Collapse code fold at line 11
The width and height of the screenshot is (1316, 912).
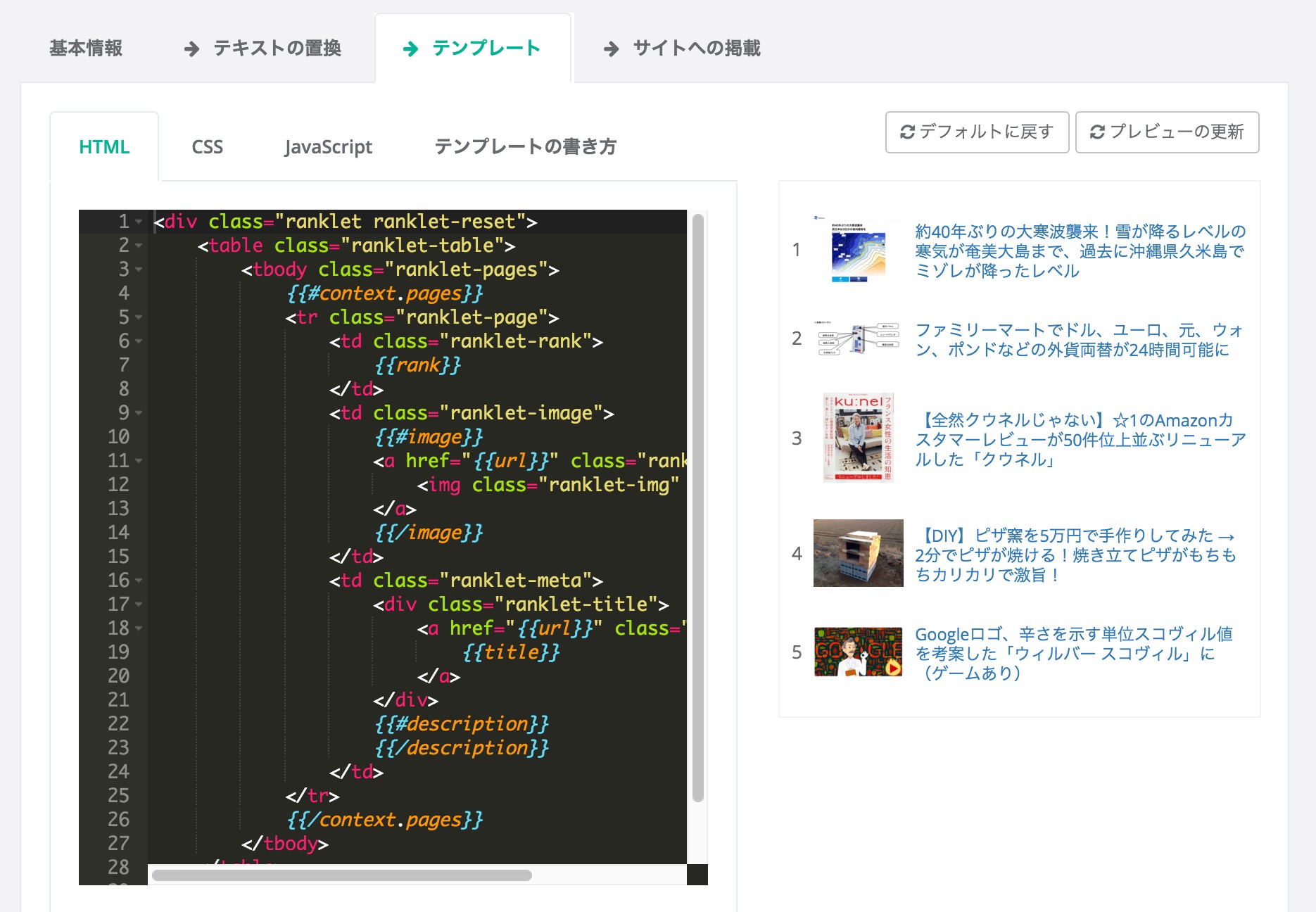point(139,461)
